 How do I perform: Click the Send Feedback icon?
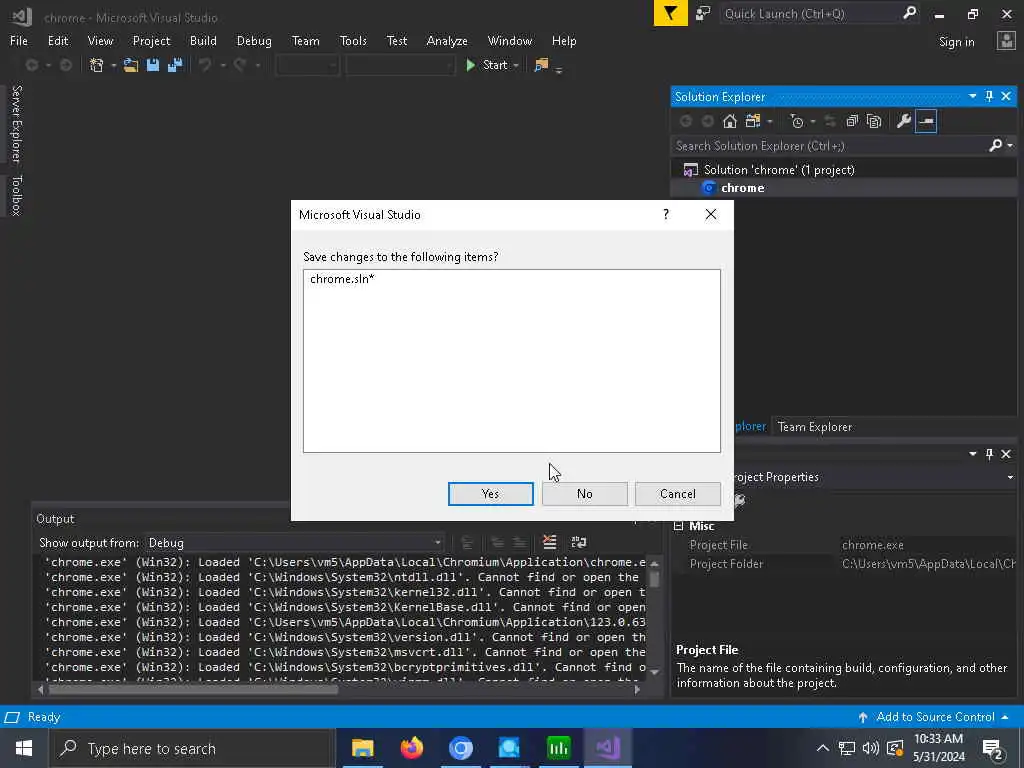[703, 13]
